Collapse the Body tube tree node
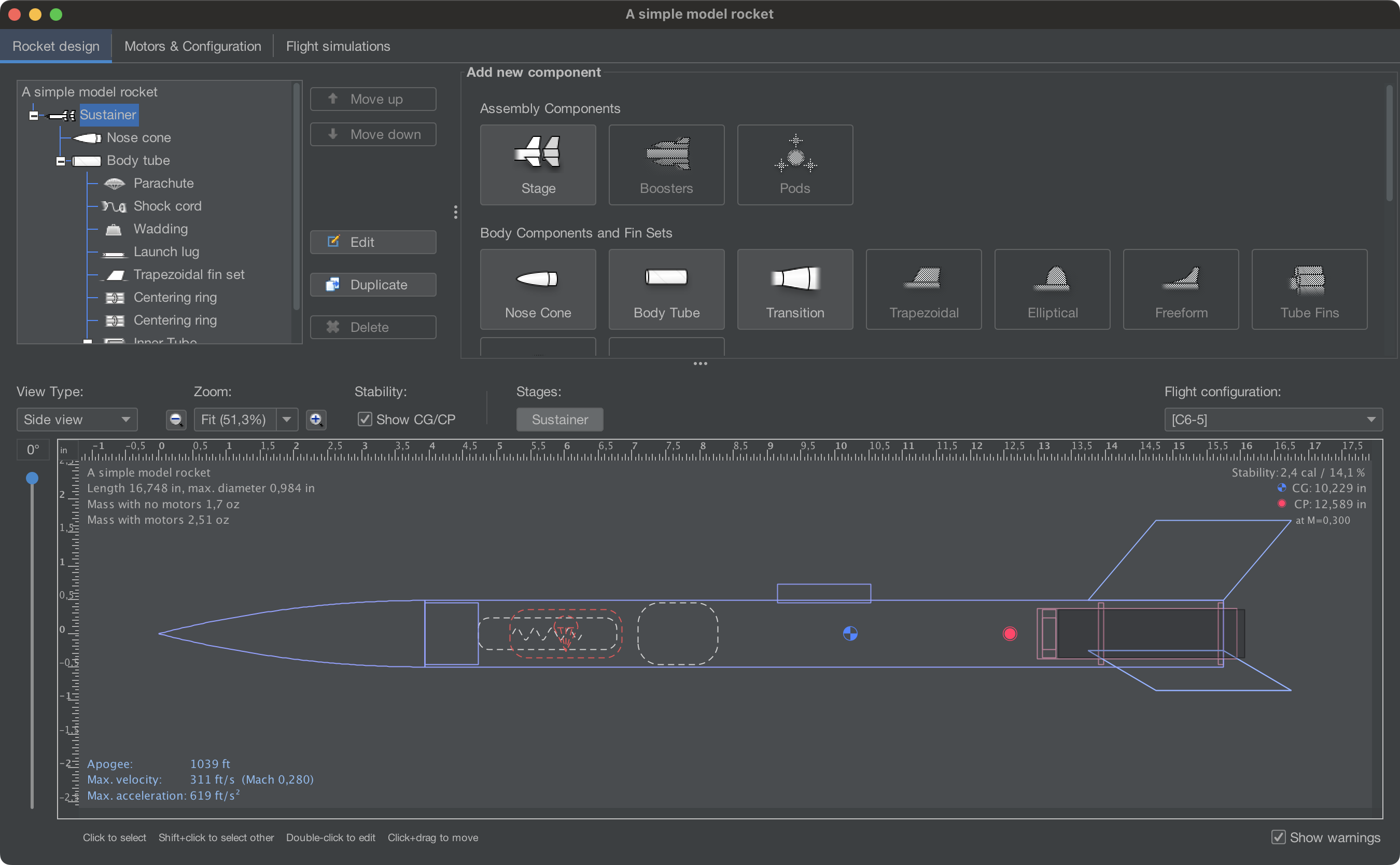This screenshot has height=865, width=1400. (61, 161)
